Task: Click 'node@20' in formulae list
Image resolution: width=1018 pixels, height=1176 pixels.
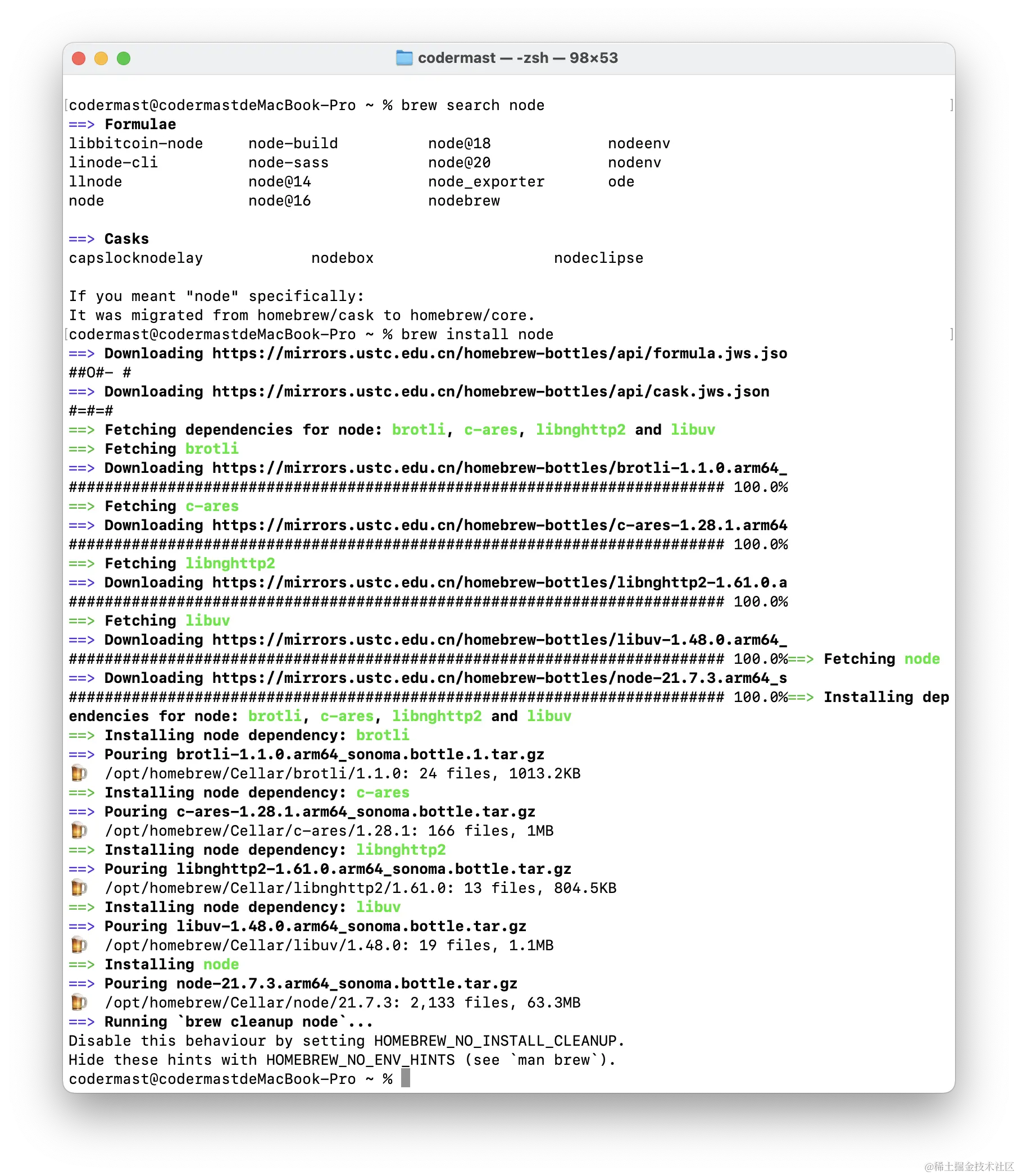Action: [x=460, y=163]
